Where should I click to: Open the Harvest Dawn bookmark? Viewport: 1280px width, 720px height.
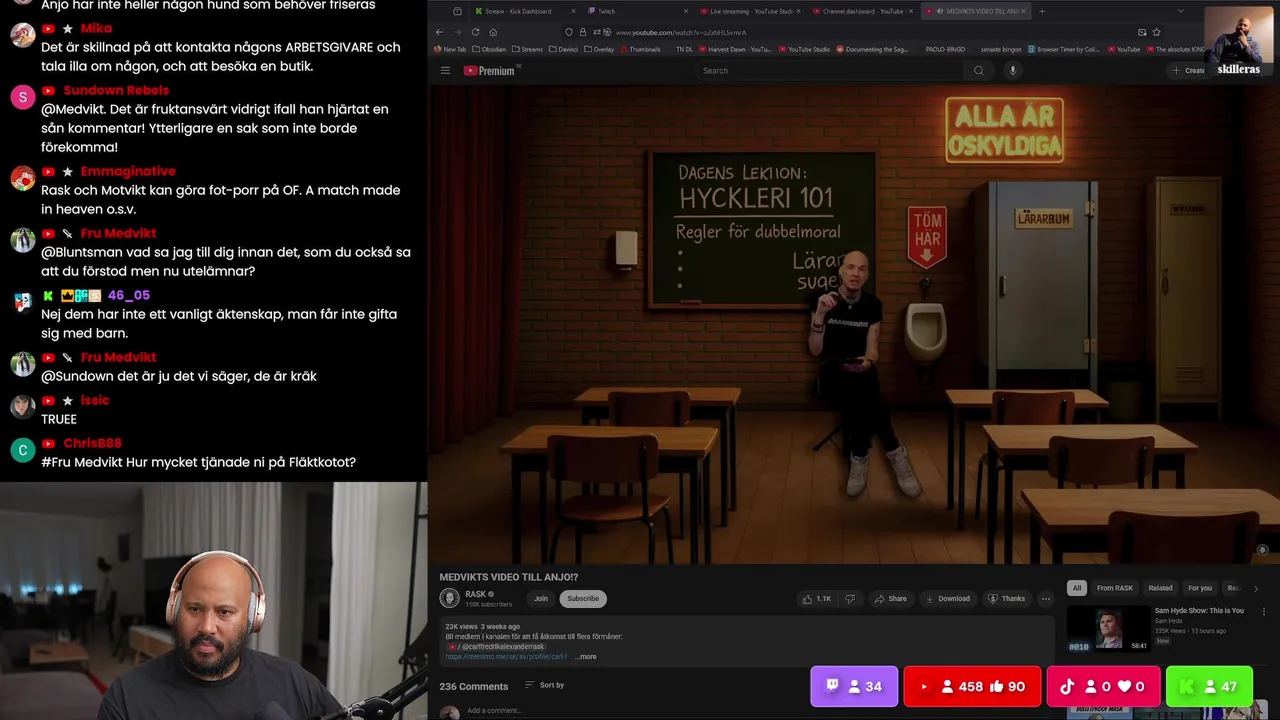click(734, 49)
